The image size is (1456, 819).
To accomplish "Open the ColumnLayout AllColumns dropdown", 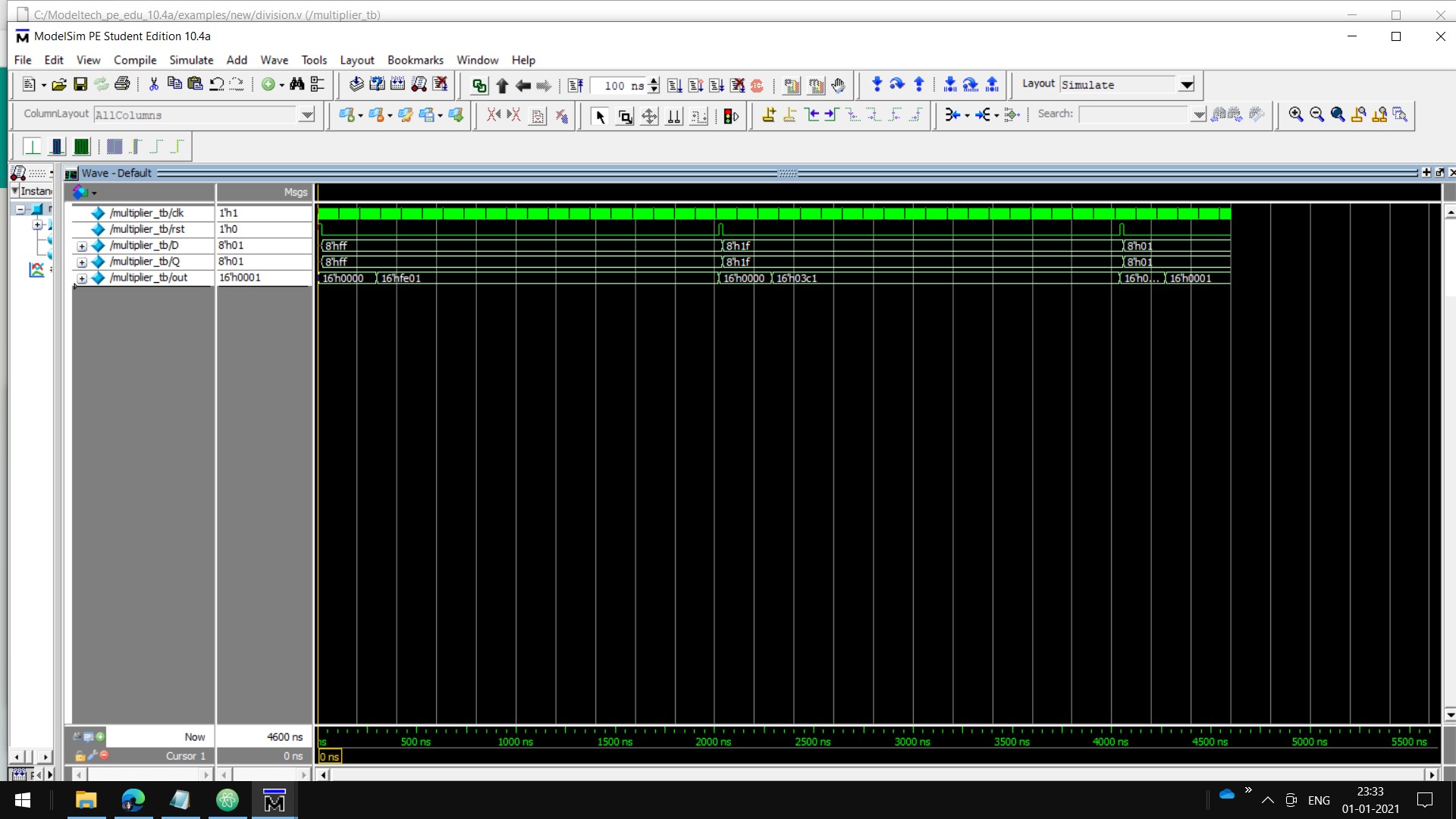I will tap(306, 115).
